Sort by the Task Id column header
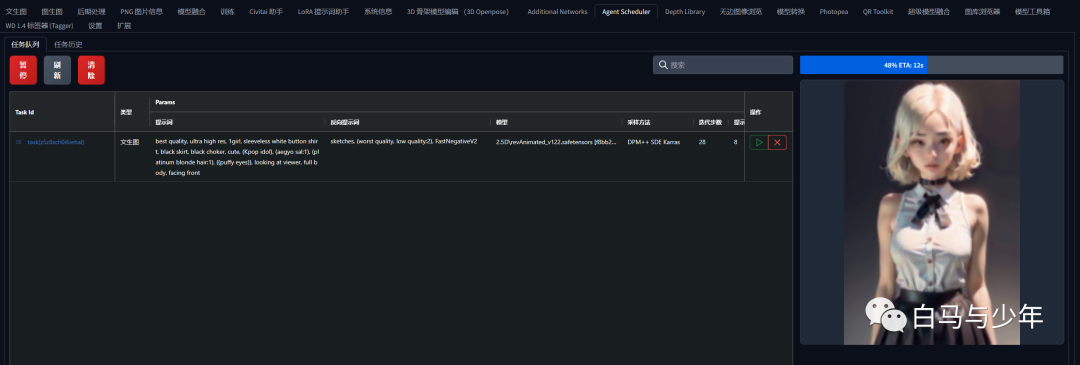The width and height of the screenshot is (1080, 365). point(25,112)
